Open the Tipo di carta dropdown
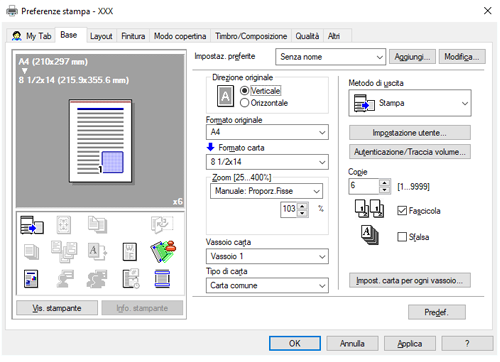Image resolution: width=500 pixels, height=362 pixels. coord(267,286)
